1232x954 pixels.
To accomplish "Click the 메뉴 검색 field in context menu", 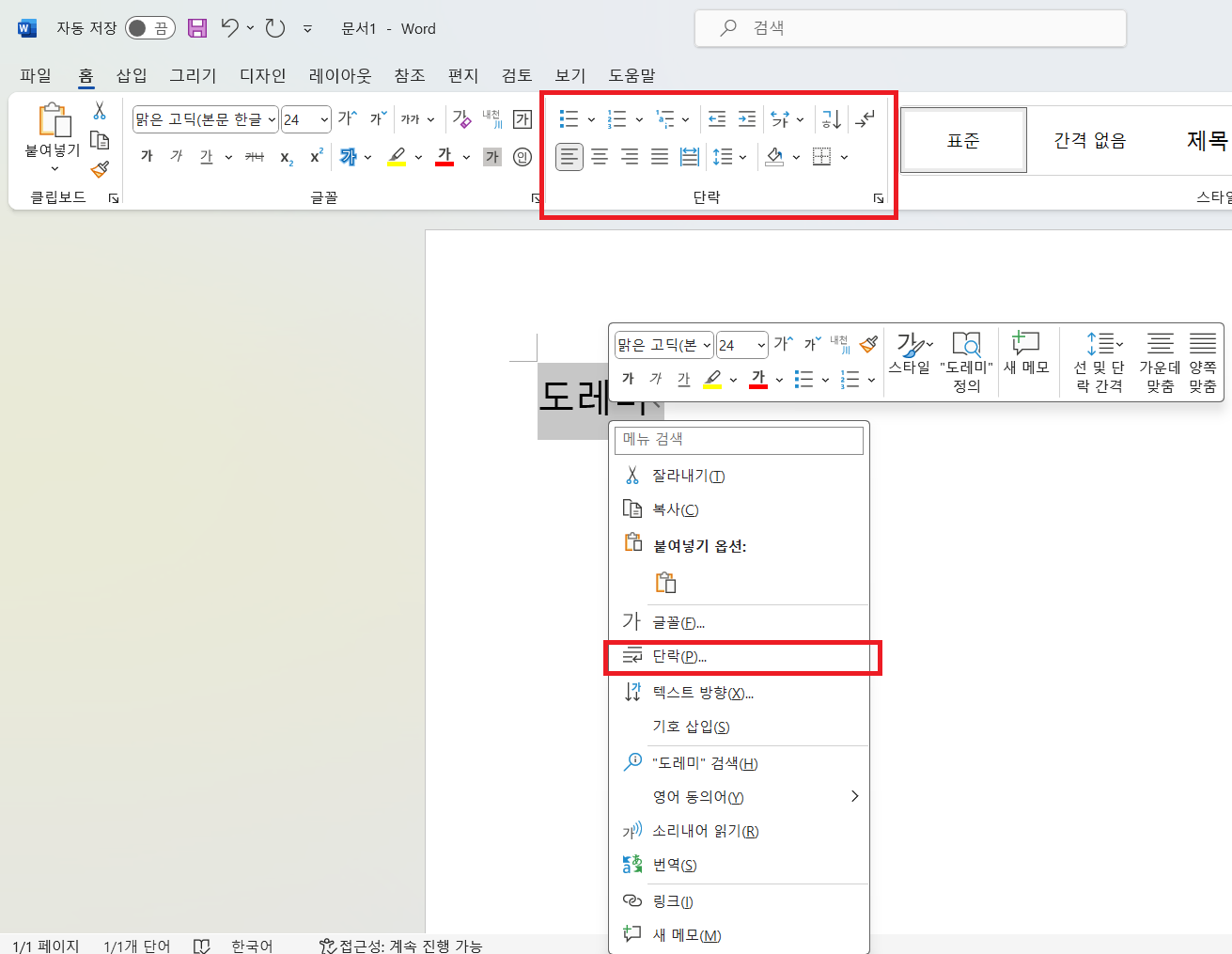I will click(739, 440).
